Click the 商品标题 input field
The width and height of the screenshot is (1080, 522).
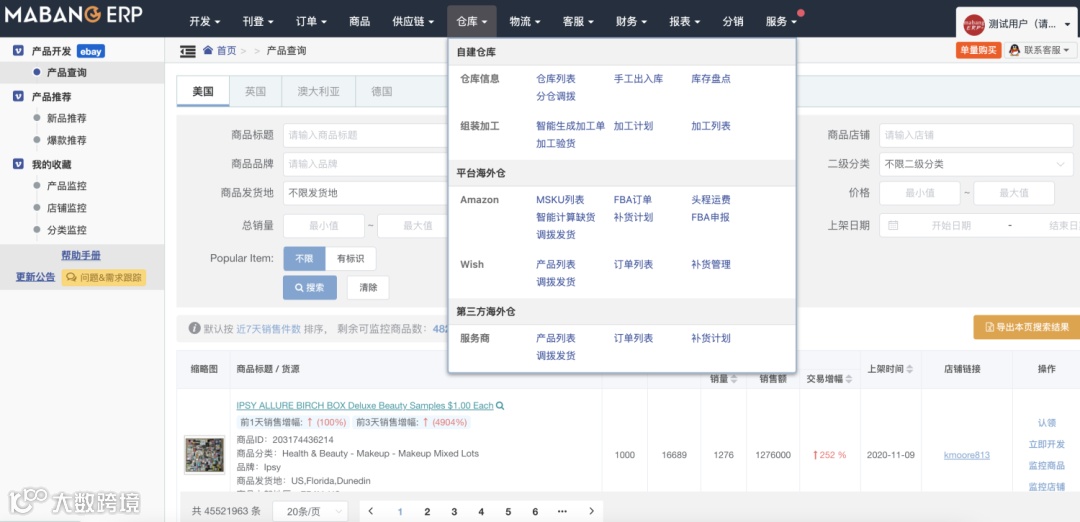click(x=366, y=135)
